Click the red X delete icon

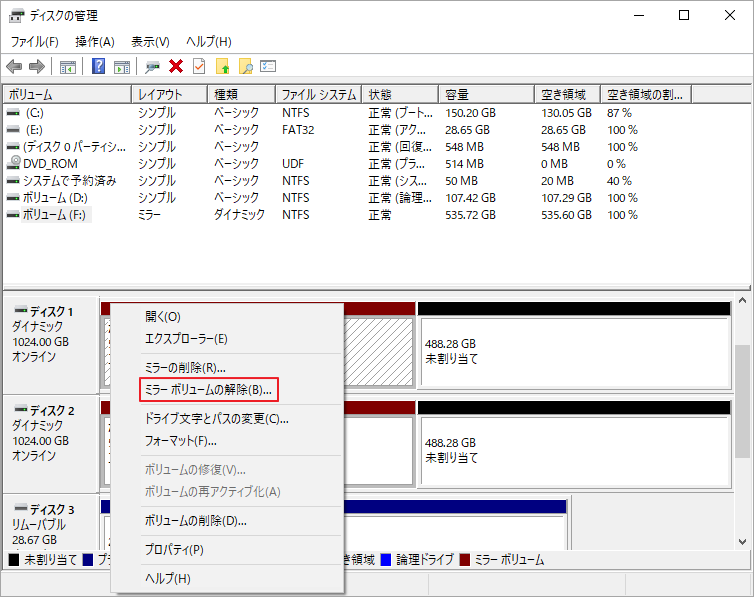point(176,66)
